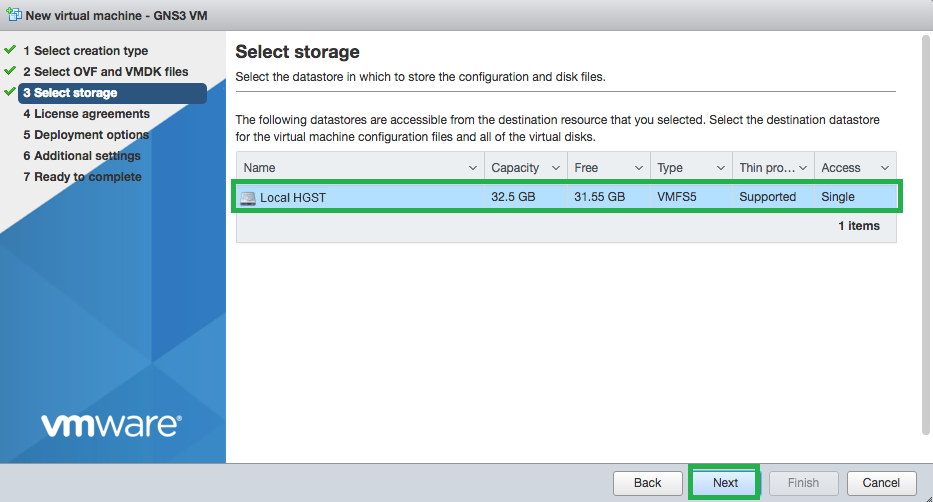
Task: Cancel the new virtual machine wizard
Action: click(881, 483)
